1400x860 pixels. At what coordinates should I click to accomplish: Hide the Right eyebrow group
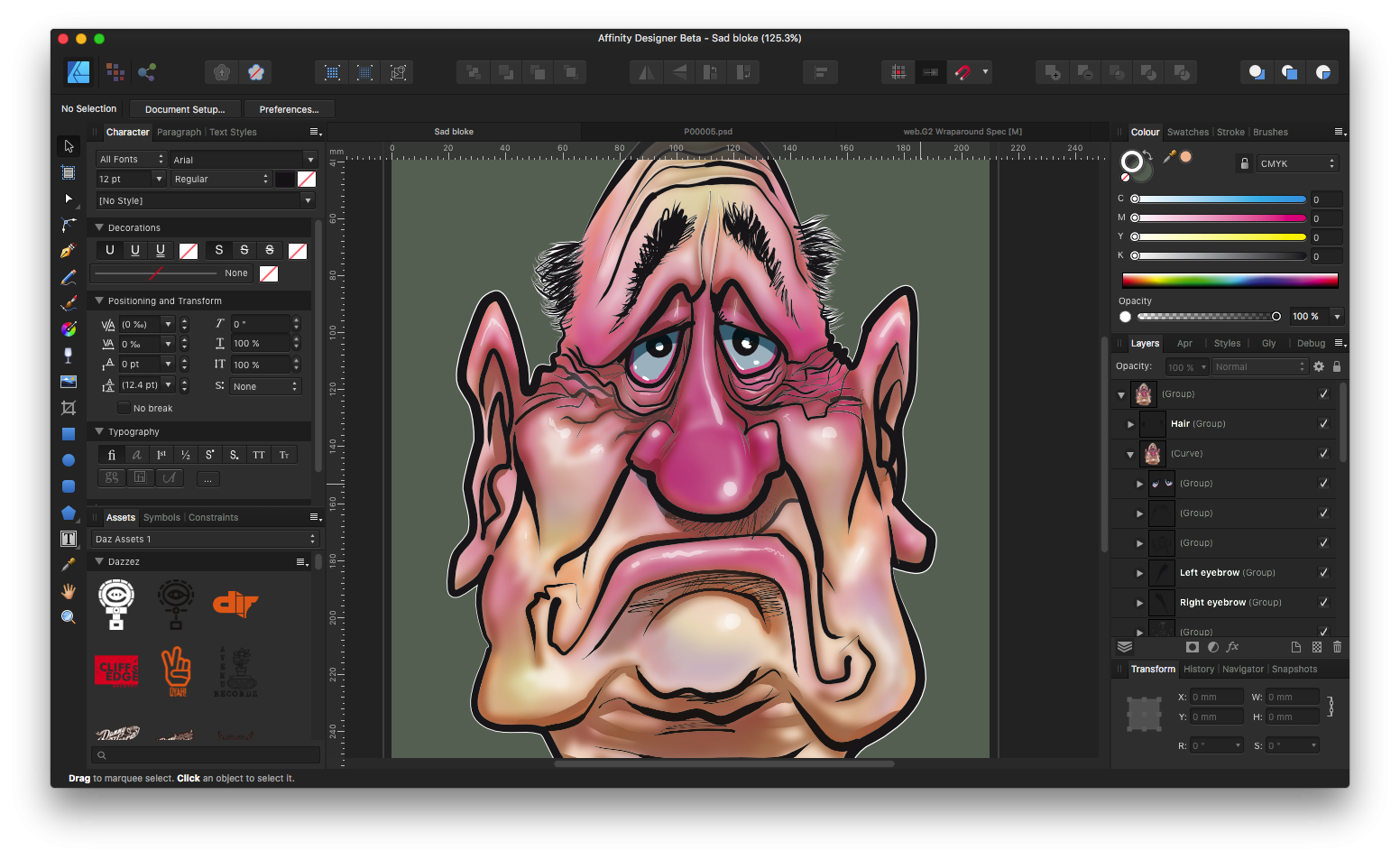1323,602
